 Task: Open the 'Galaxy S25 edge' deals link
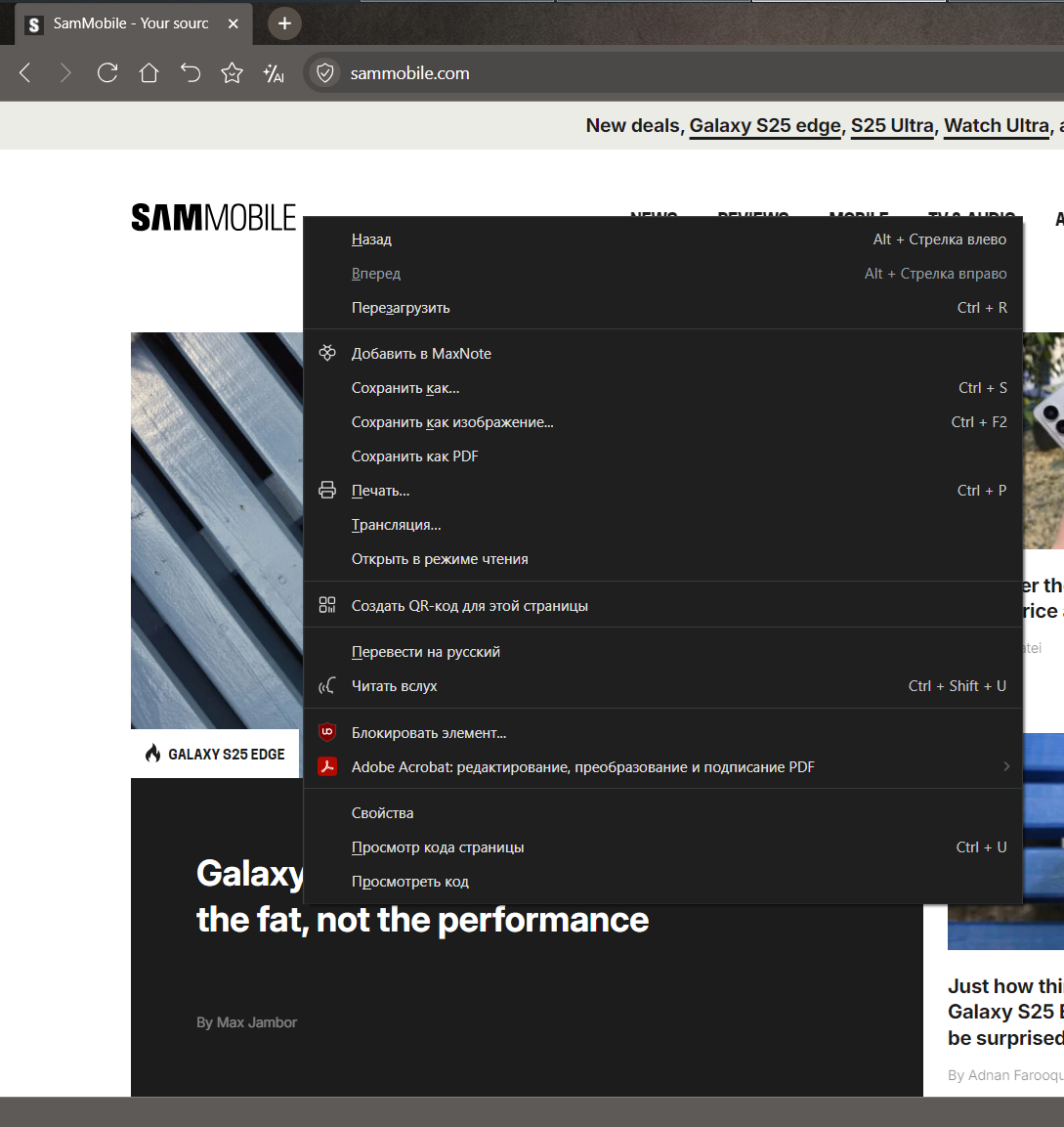point(765,126)
